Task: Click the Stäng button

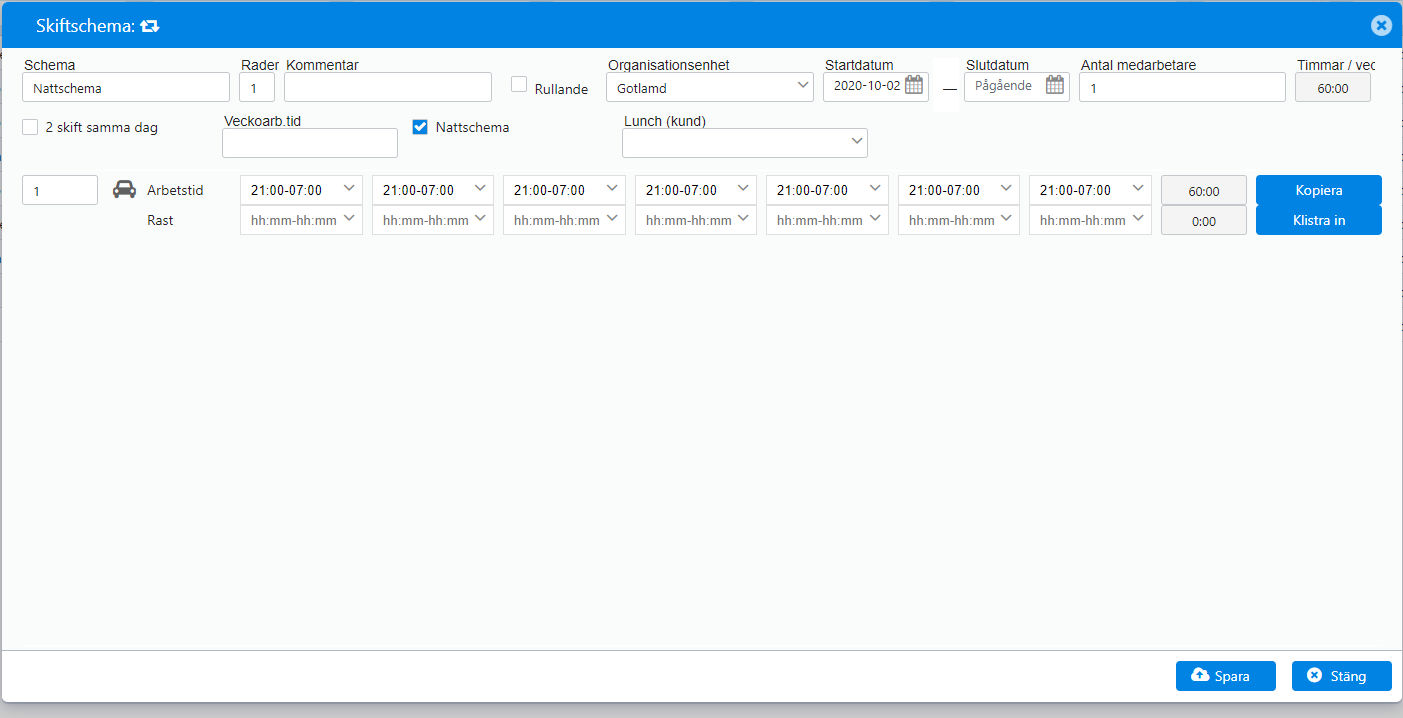Action: [x=1342, y=676]
